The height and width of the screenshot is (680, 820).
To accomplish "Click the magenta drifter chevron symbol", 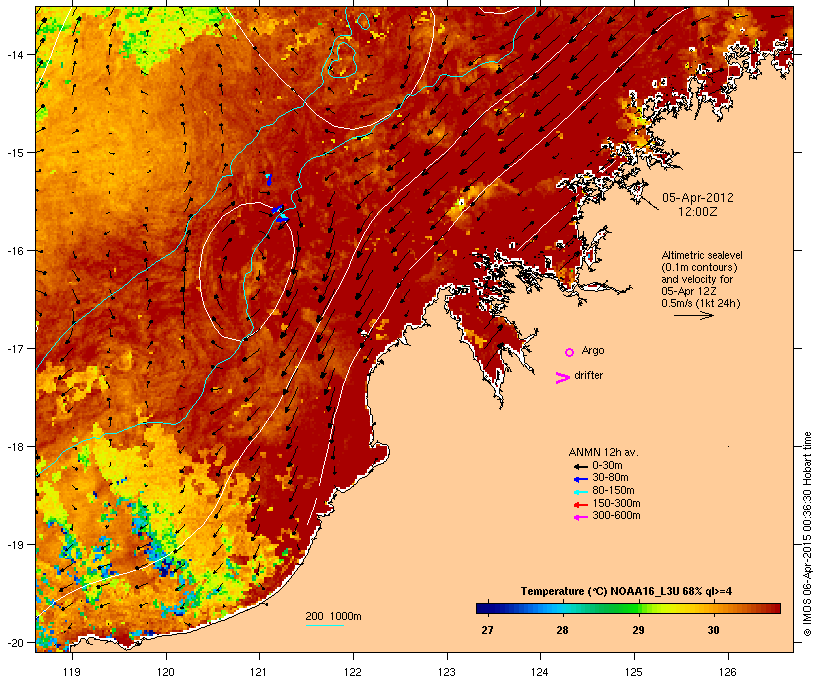I will pos(562,378).
